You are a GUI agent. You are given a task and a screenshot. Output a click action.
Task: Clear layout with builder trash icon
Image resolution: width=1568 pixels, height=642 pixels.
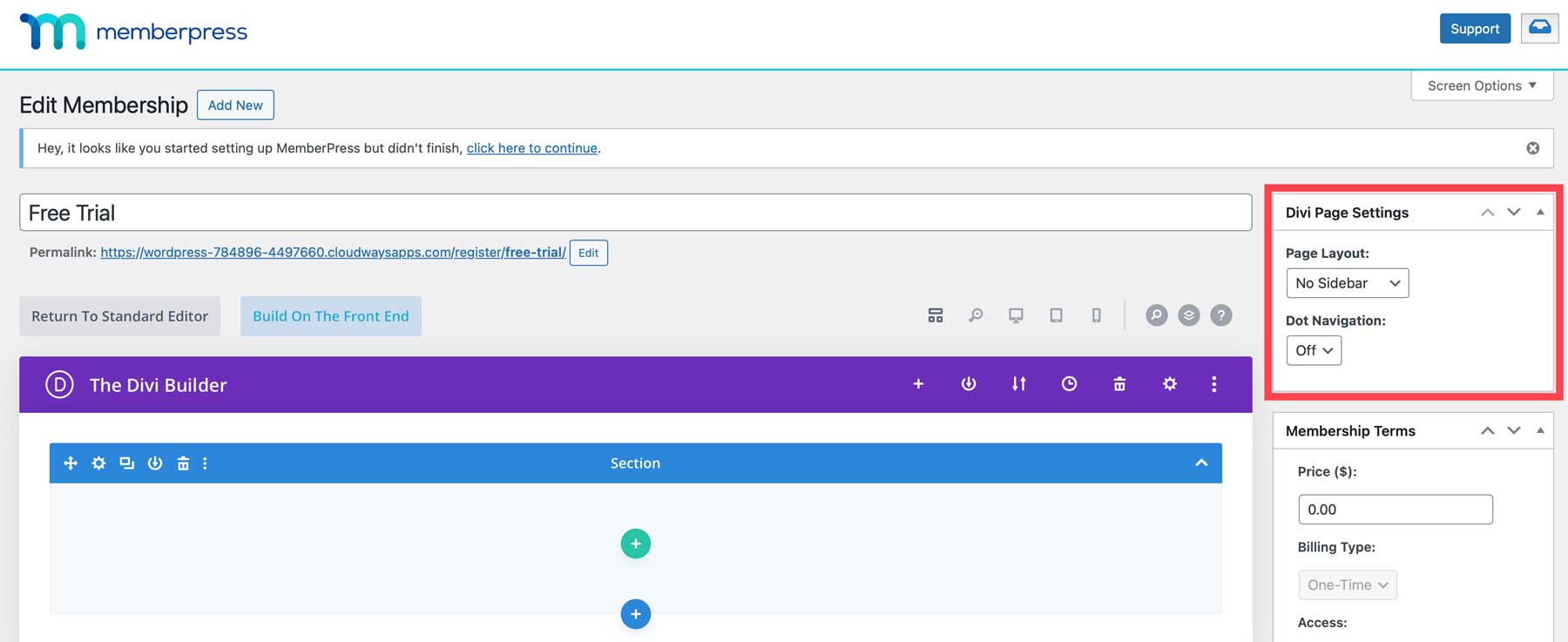click(x=1119, y=384)
